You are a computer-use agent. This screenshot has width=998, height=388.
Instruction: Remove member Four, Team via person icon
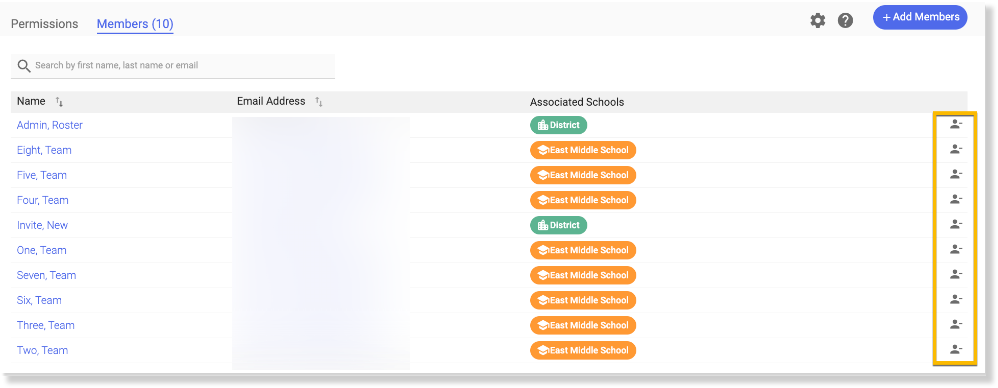pyautogui.click(x=955, y=199)
